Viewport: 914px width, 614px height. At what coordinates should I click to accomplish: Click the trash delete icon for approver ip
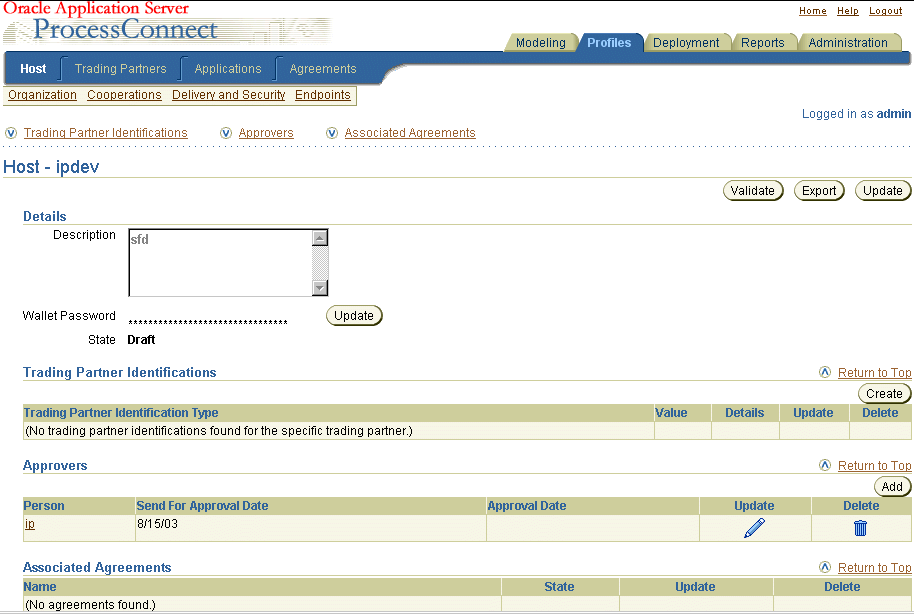(860, 528)
